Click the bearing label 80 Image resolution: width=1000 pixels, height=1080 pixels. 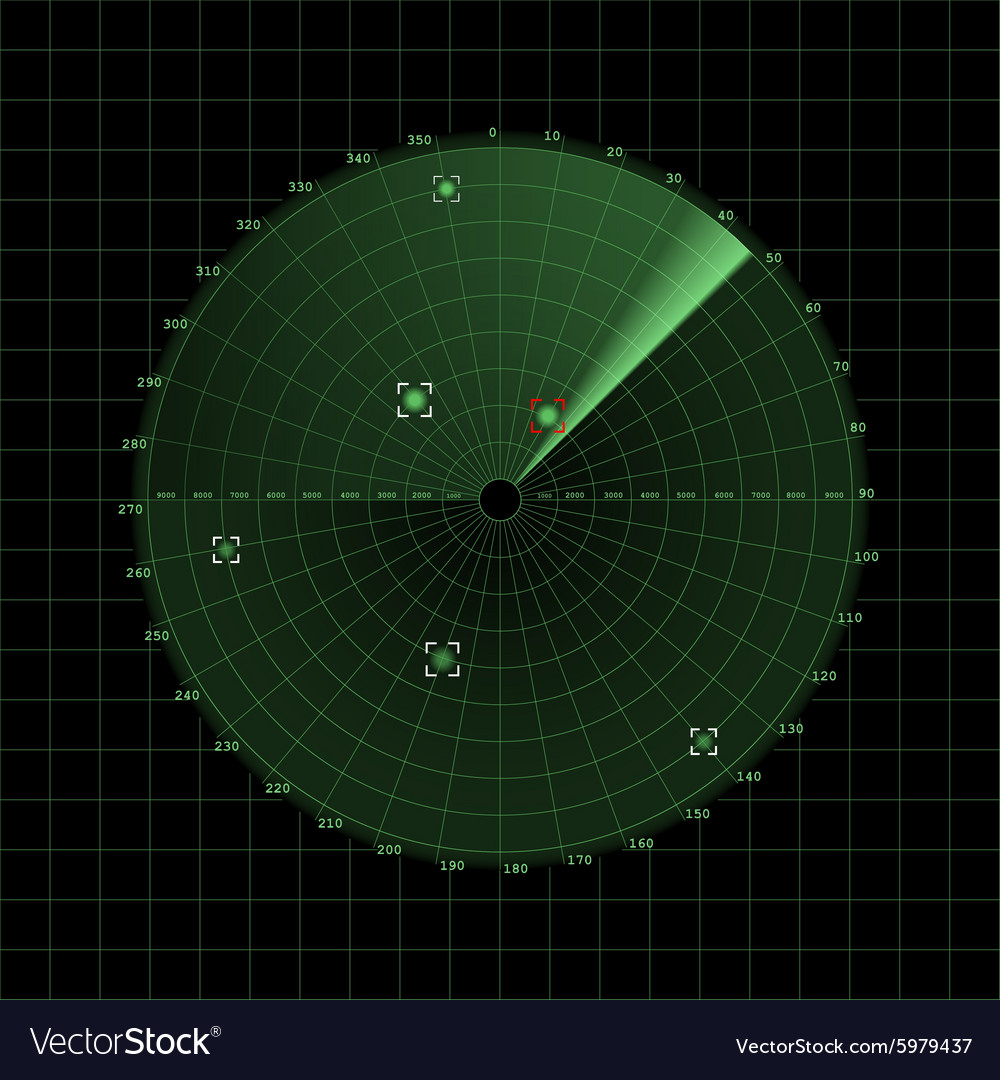pyautogui.click(x=858, y=427)
